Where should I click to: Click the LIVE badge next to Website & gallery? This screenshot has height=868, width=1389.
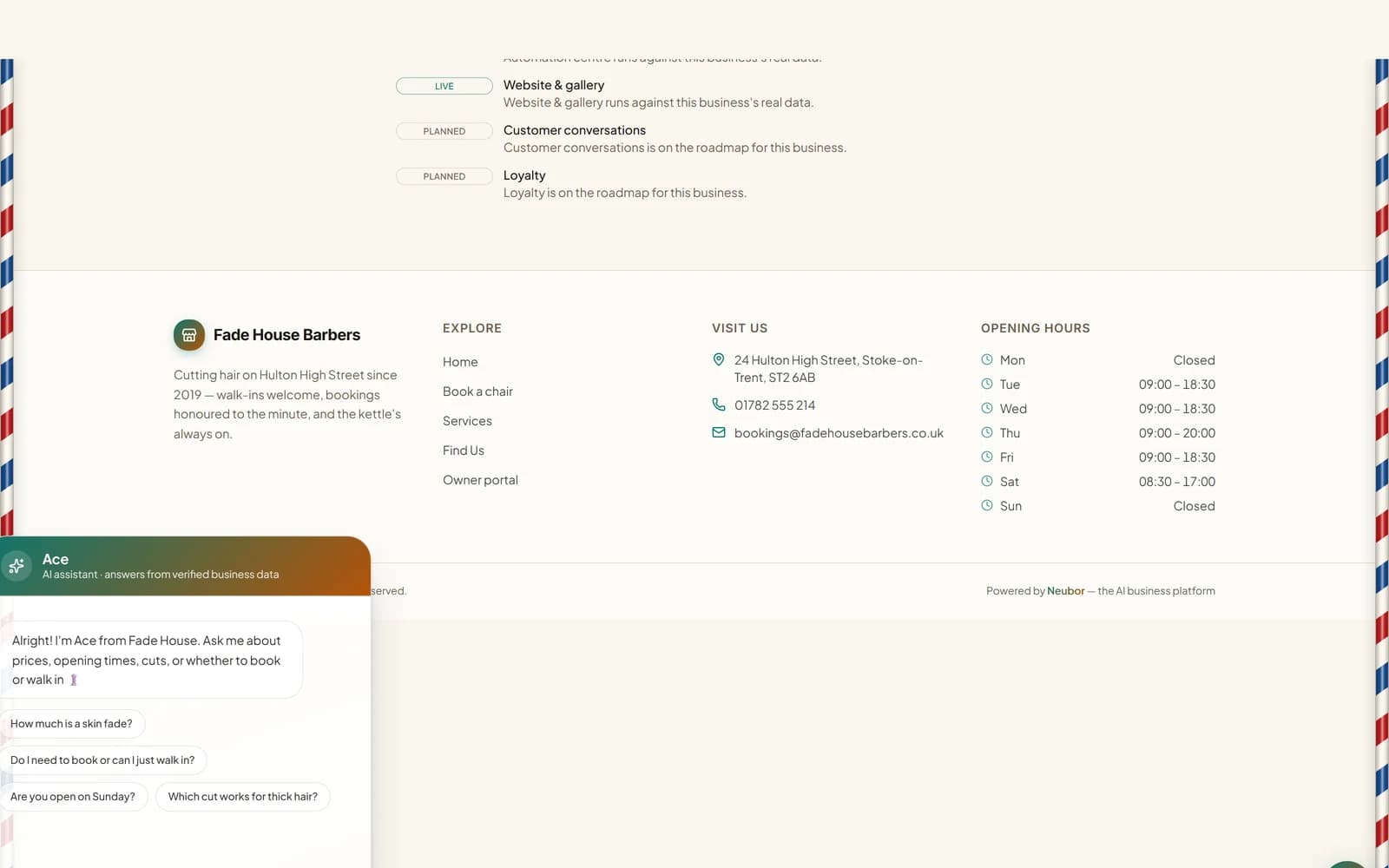point(444,86)
